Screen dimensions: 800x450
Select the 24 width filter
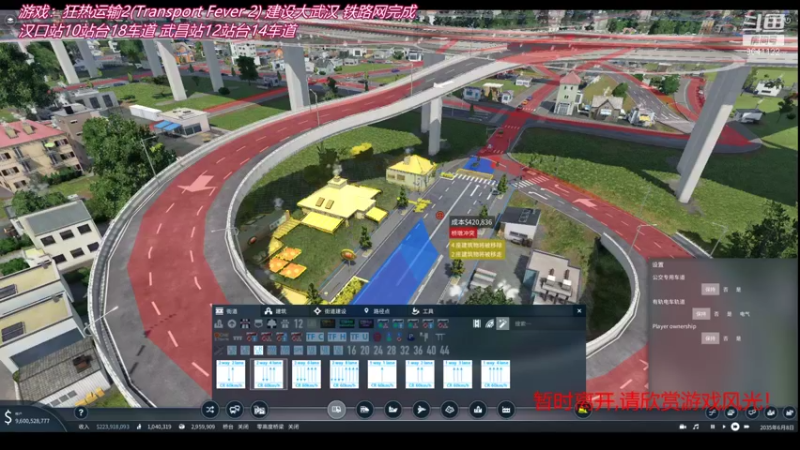378,351
